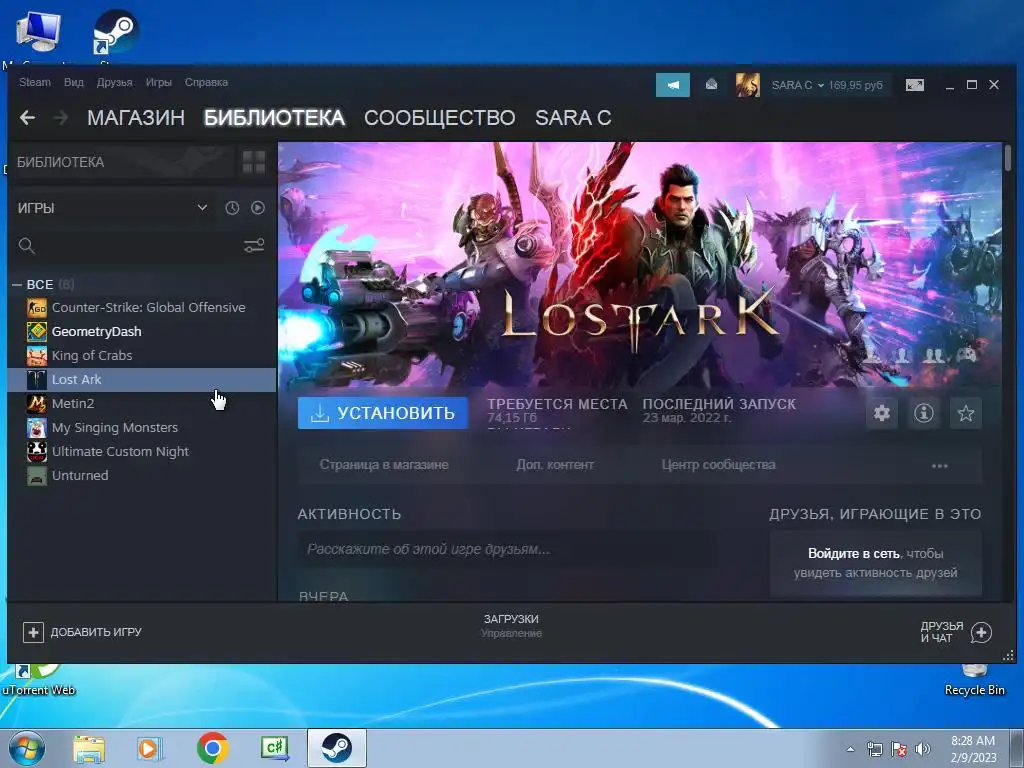
Task: Open the Игры menu
Action: tap(159, 82)
